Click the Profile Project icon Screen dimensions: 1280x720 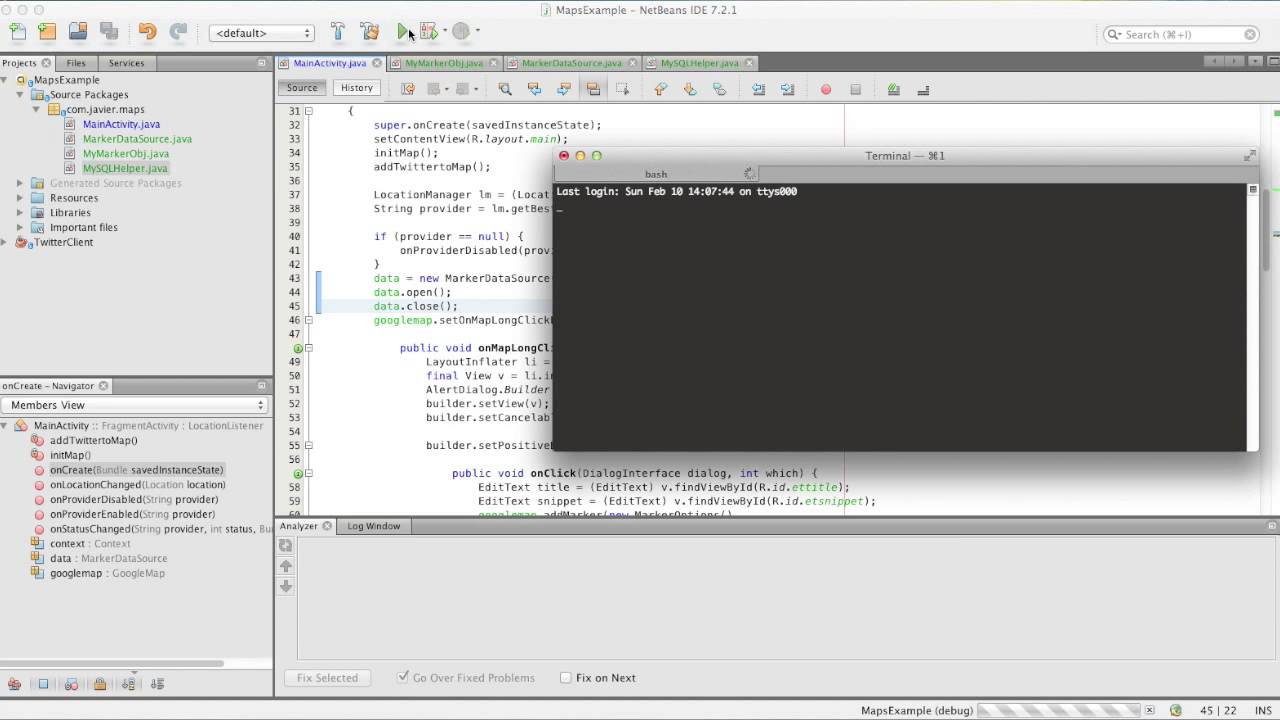coord(461,32)
